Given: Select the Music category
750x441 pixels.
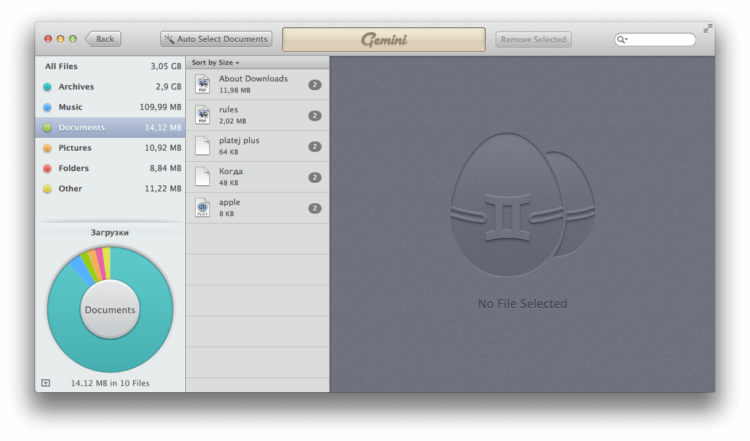Looking at the screenshot, I should tap(110, 107).
